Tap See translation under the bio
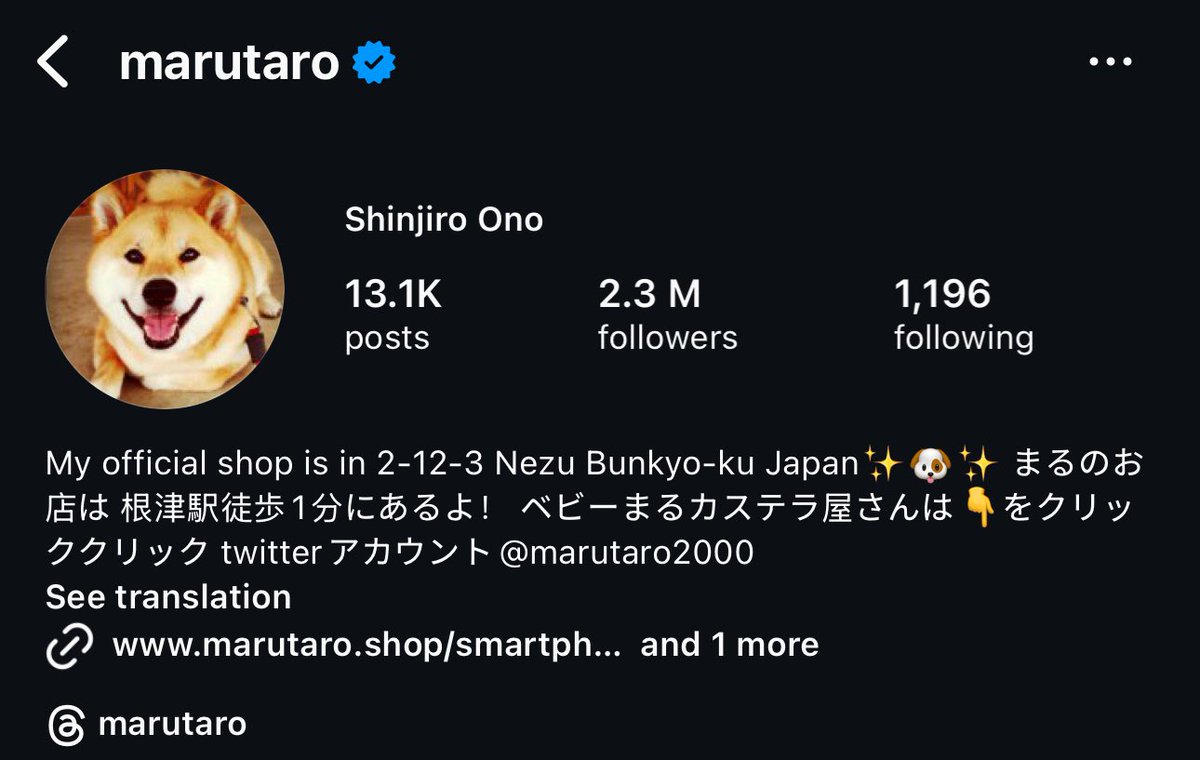Screen dimensions: 1200x760 tap(168, 597)
